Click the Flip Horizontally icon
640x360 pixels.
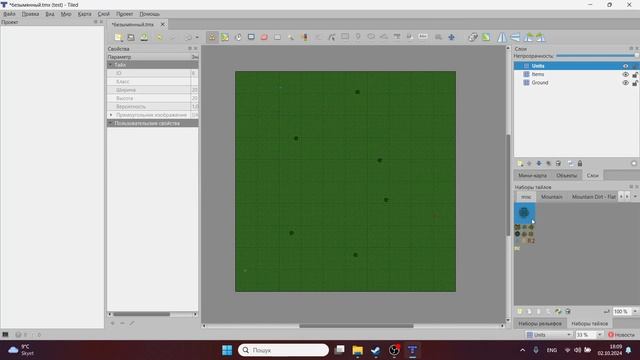pyautogui.click(x=502, y=37)
